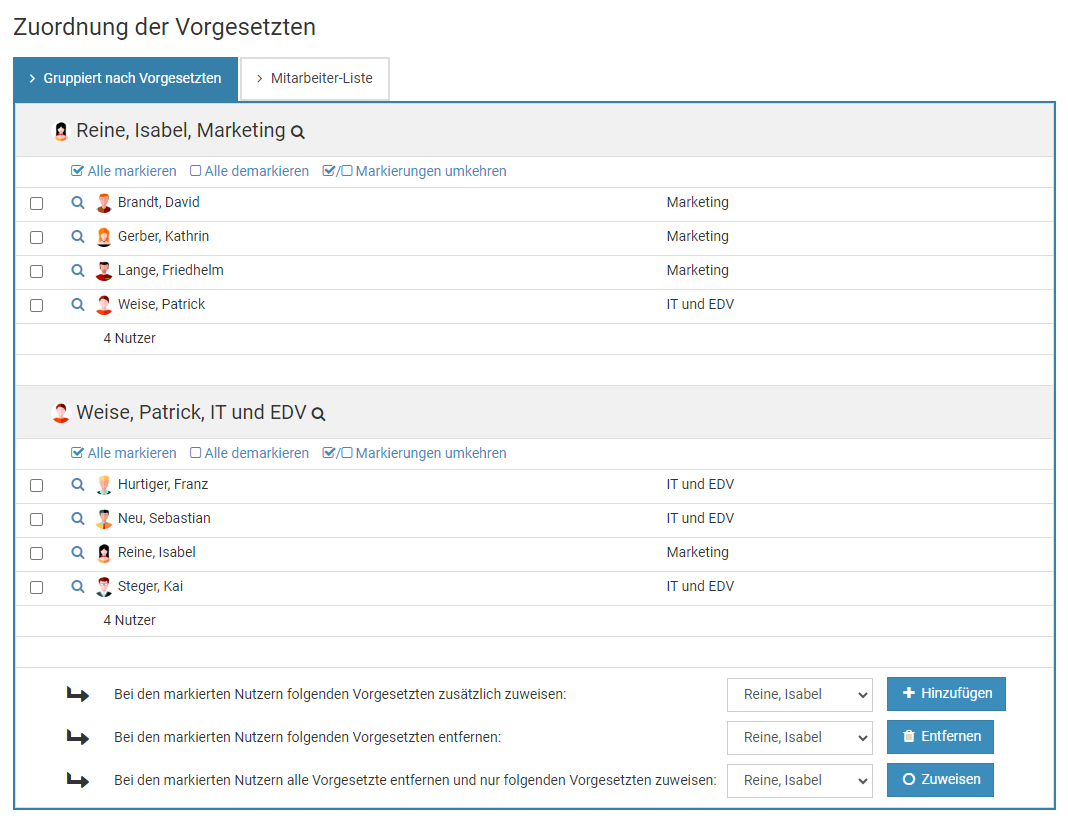Tick the checkbox for Brandt, David
The image size is (1068, 825).
pos(37,204)
